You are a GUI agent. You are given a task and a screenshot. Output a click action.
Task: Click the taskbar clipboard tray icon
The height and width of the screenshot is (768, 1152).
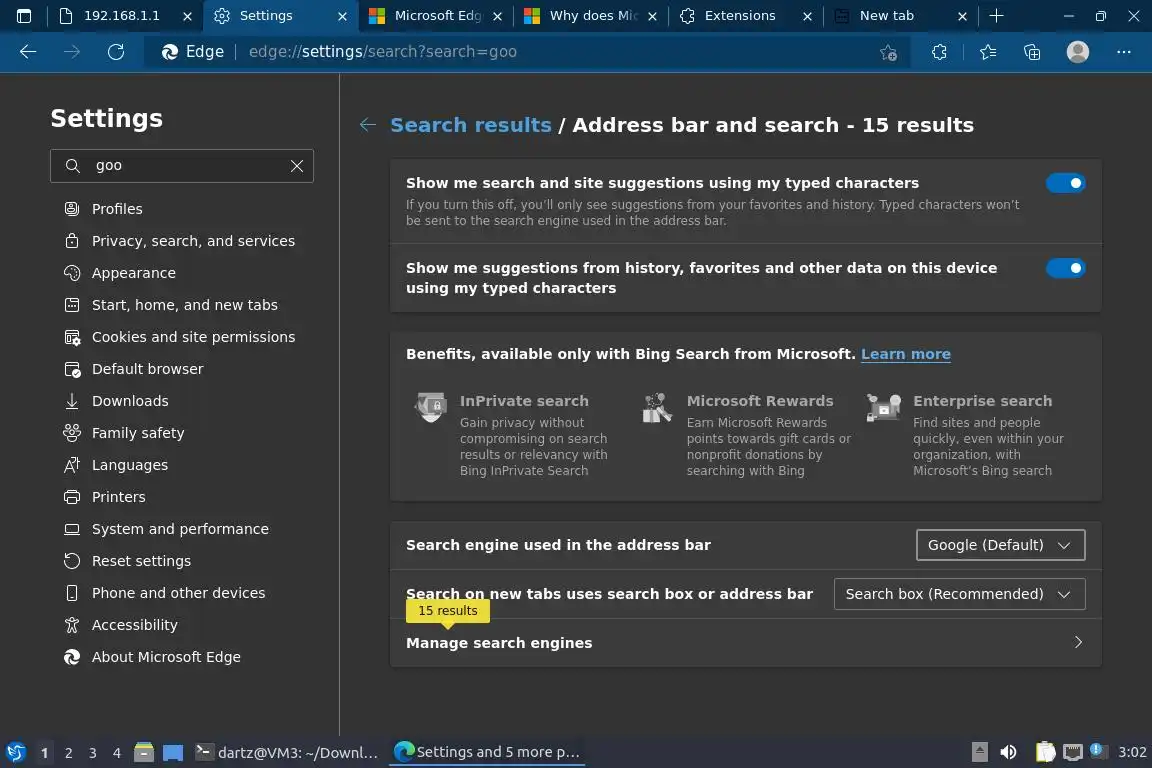coord(1045,752)
